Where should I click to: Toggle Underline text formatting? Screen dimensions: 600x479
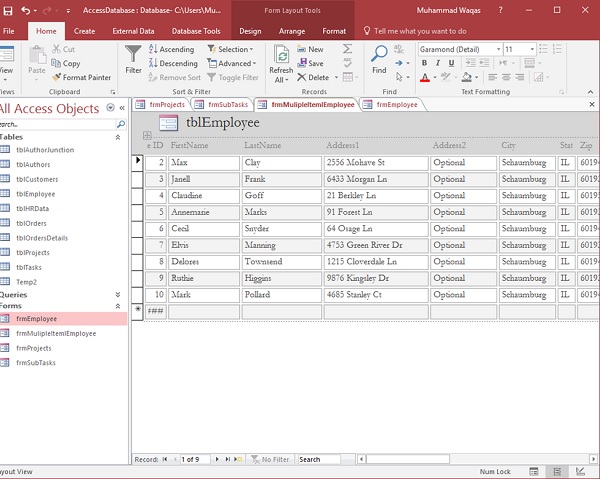point(453,63)
